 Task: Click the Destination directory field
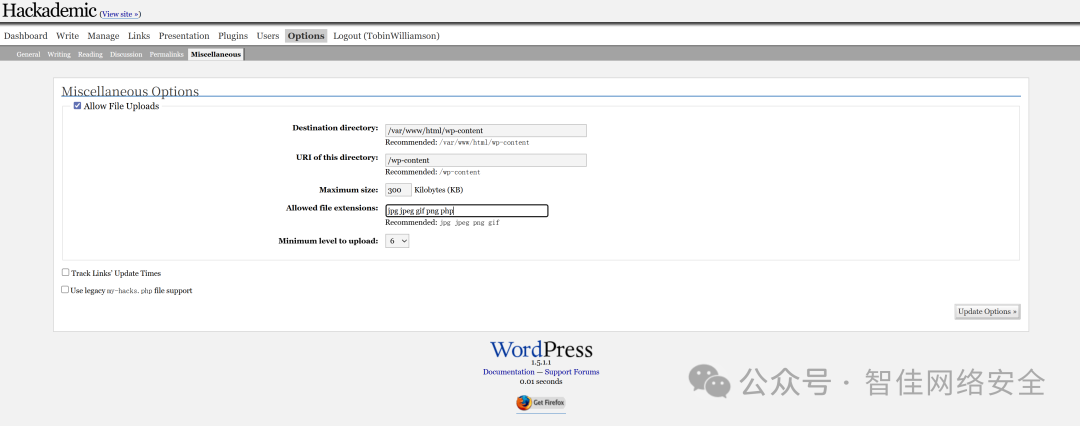[x=486, y=130]
